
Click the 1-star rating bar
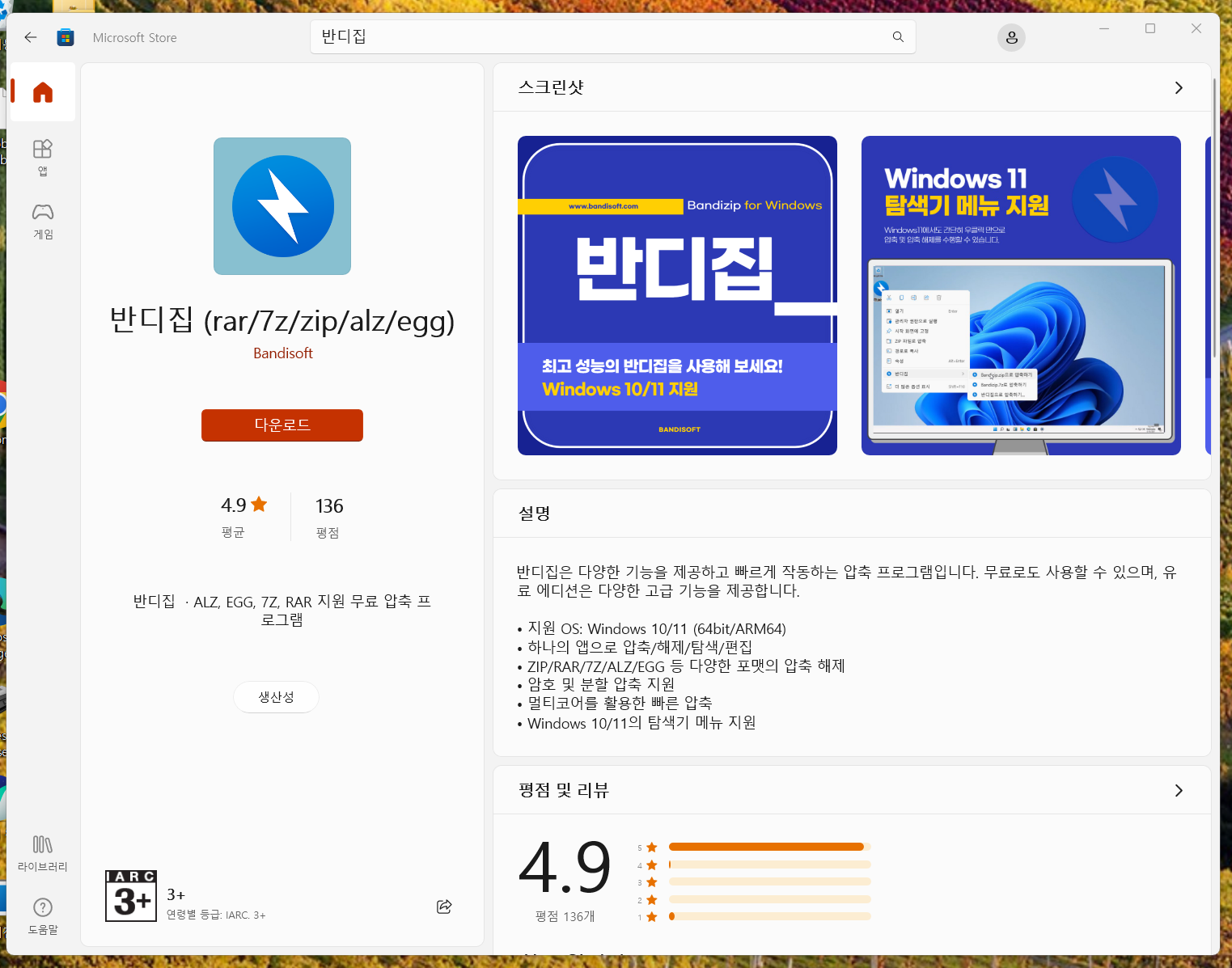pyautogui.click(x=769, y=916)
